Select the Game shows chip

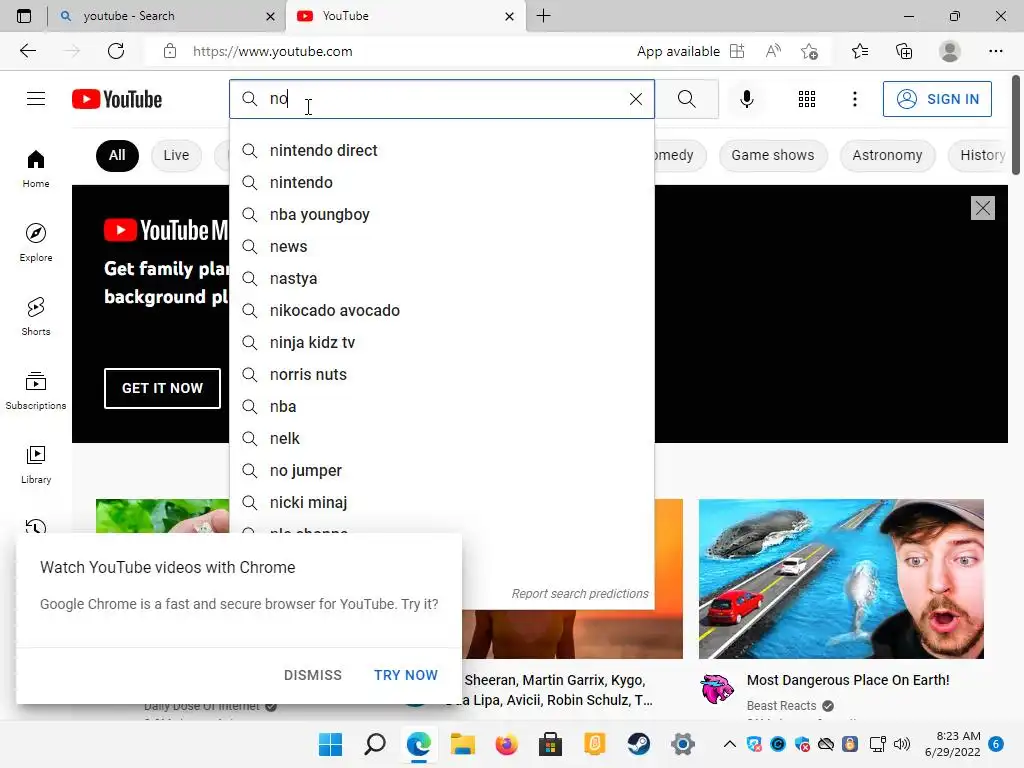pyautogui.click(x=773, y=155)
